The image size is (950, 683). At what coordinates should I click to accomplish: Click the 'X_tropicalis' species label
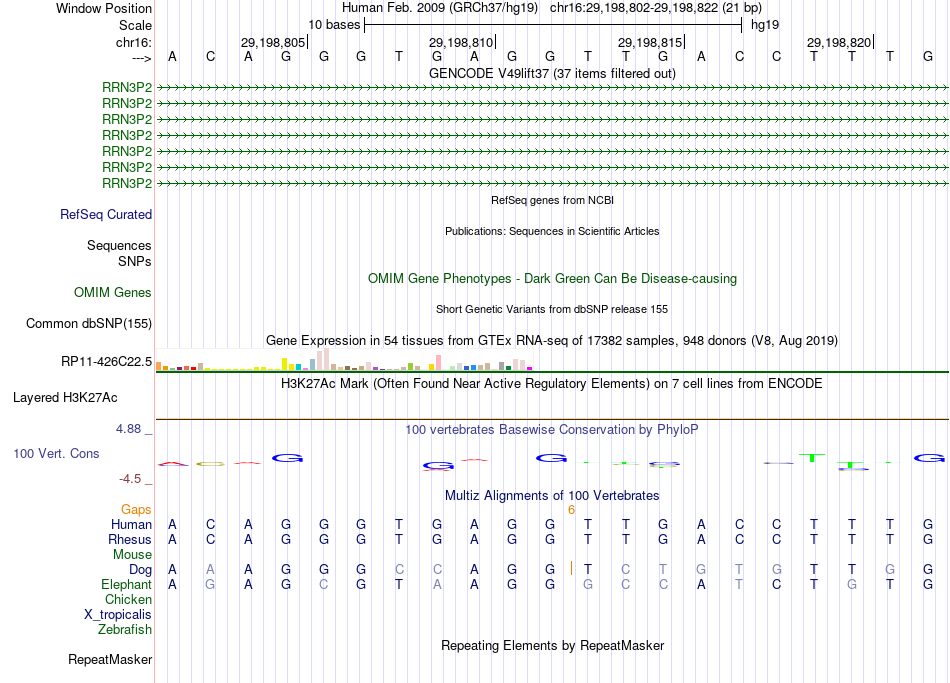click(118, 615)
